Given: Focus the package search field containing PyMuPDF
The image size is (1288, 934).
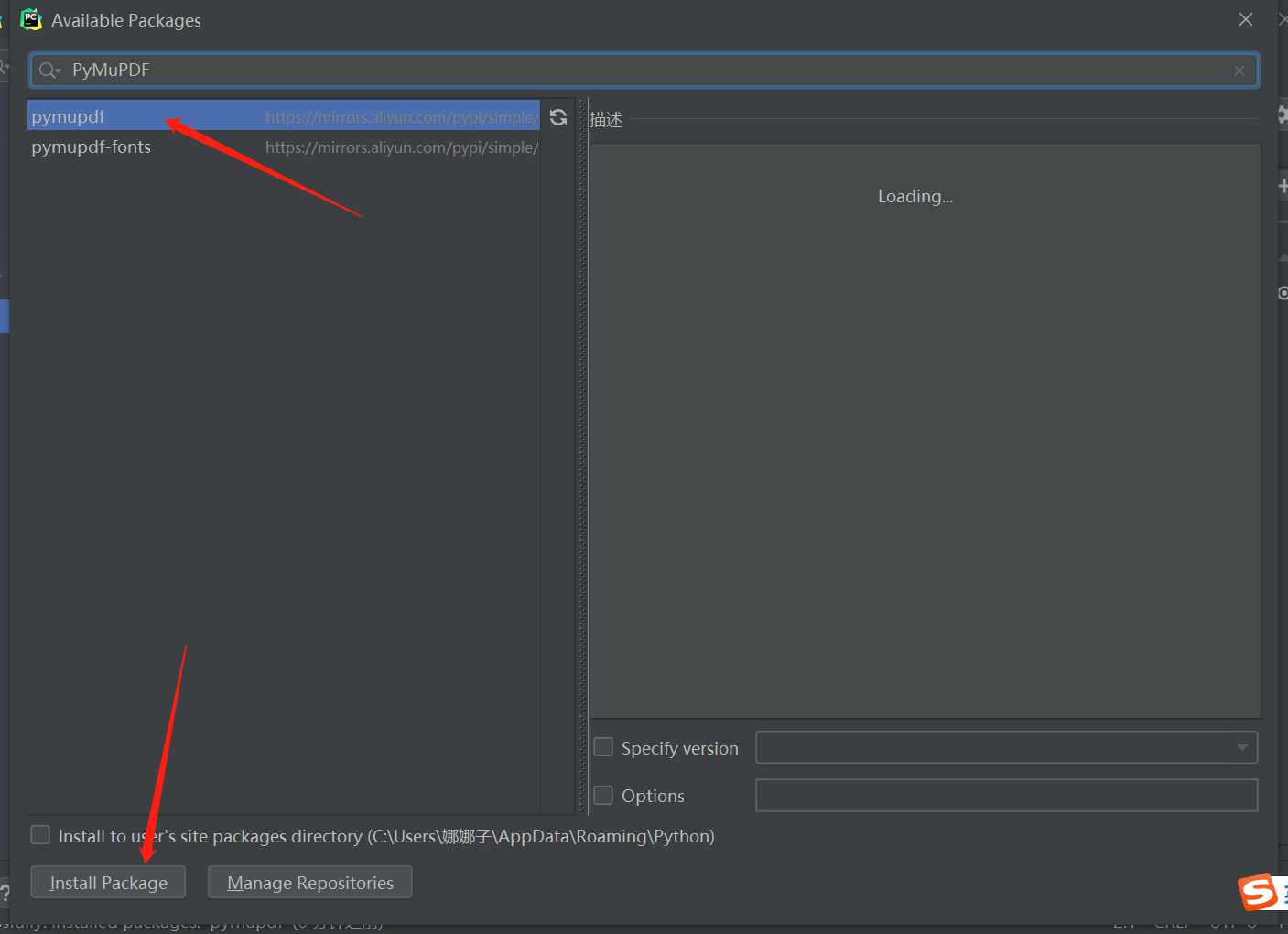Looking at the screenshot, I should pos(644,71).
